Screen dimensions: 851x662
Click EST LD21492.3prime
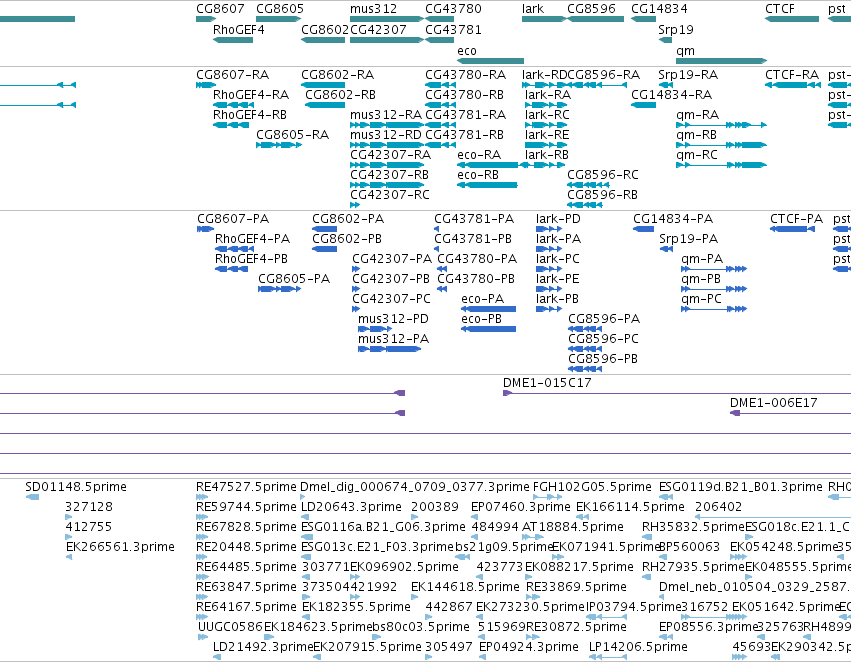[217, 657]
